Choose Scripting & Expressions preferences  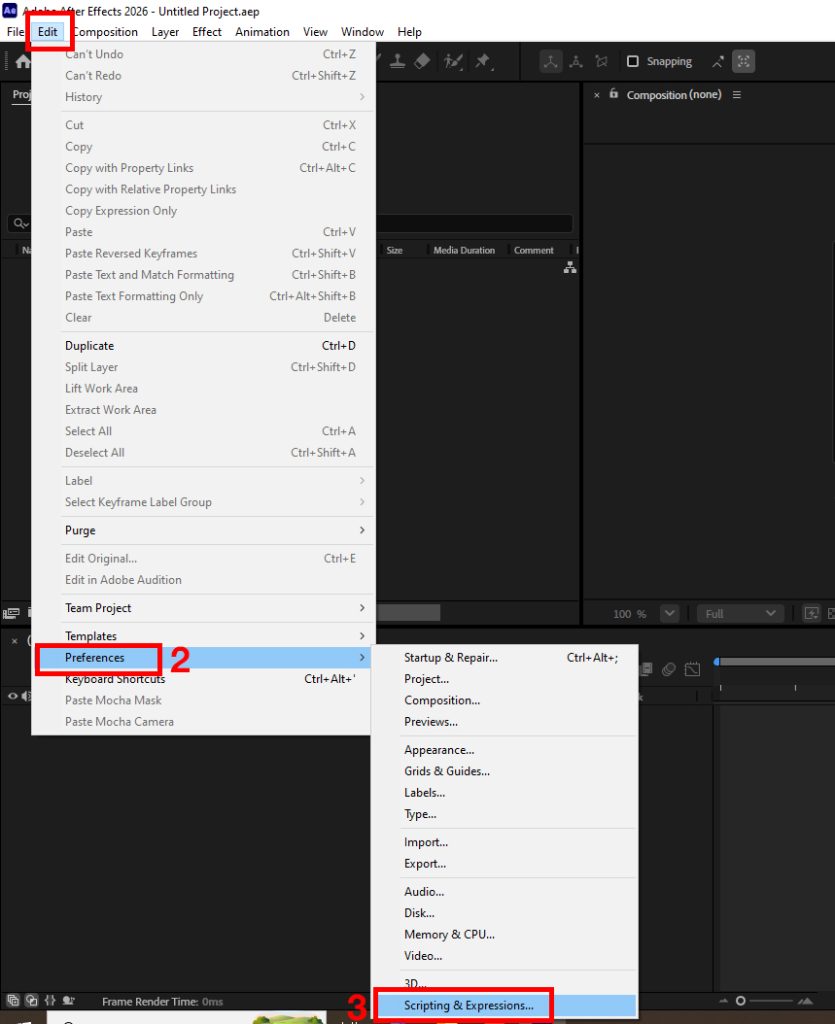505,1005
